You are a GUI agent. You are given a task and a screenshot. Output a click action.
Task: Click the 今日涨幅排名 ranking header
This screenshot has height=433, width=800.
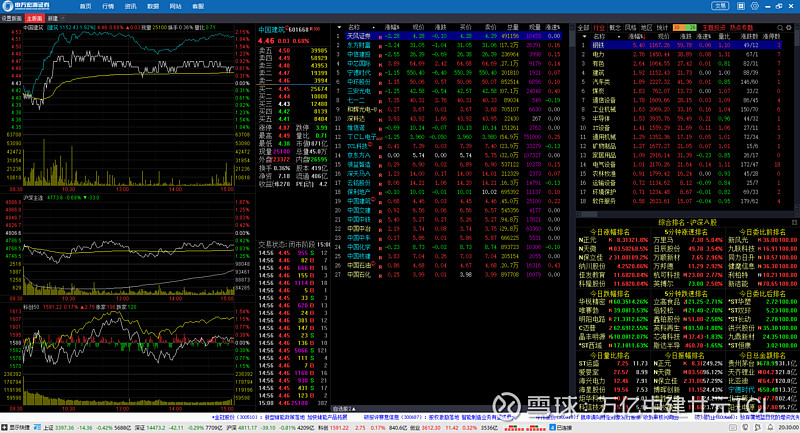[610, 232]
